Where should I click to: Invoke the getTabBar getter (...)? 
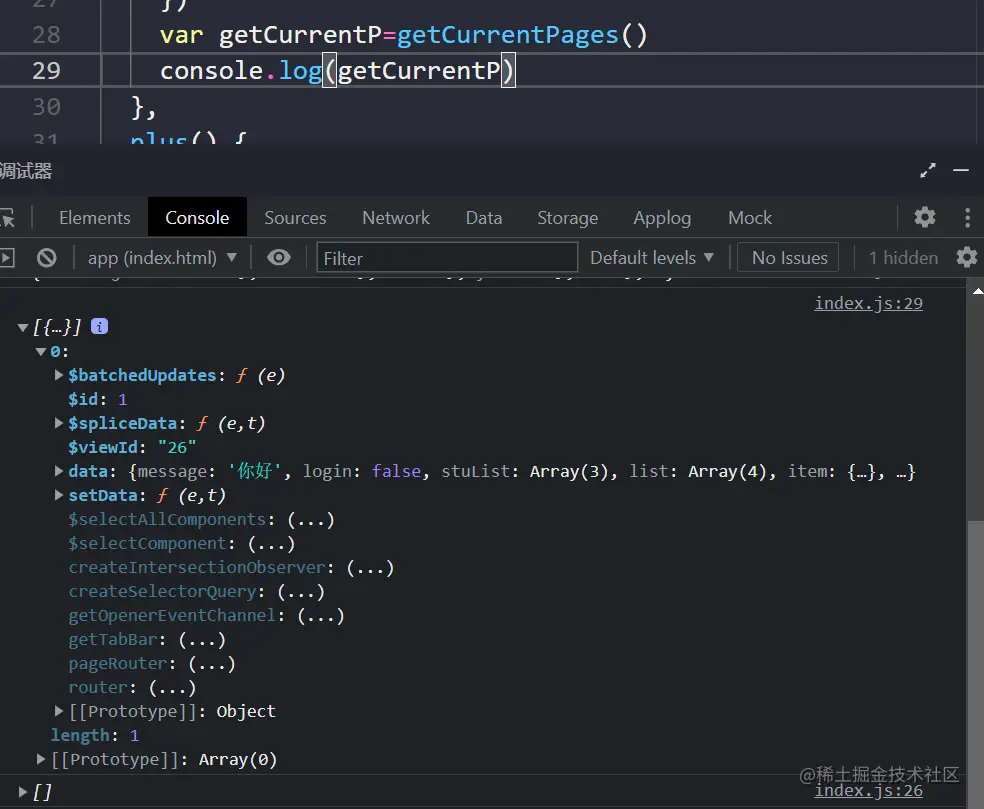pyautogui.click(x=201, y=640)
